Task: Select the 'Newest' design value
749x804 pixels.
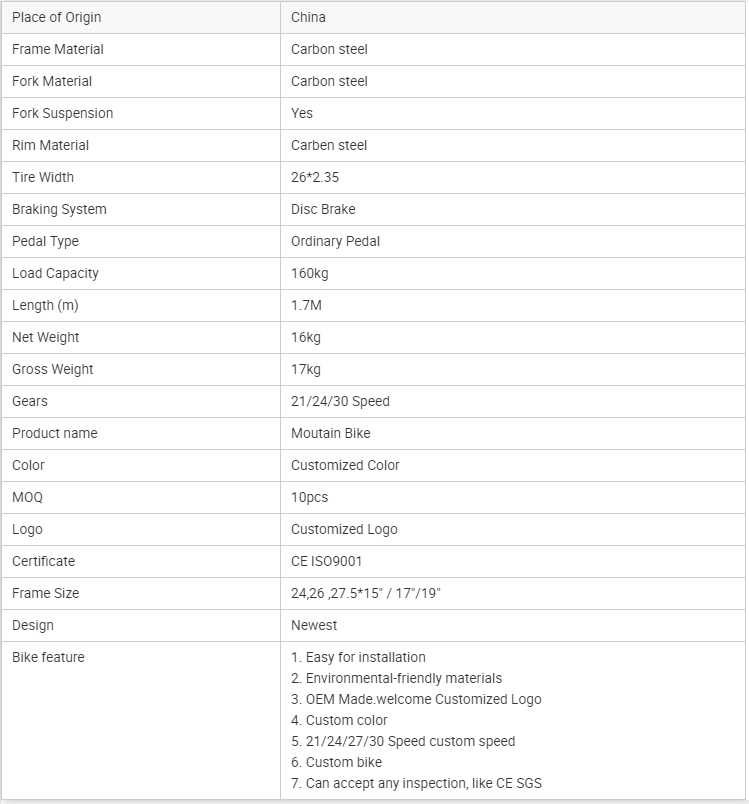Action: 314,625
